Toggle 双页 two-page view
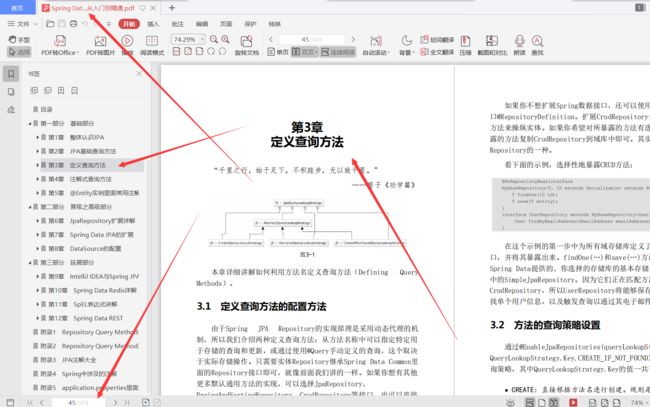650x407 pixels. coord(305,52)
